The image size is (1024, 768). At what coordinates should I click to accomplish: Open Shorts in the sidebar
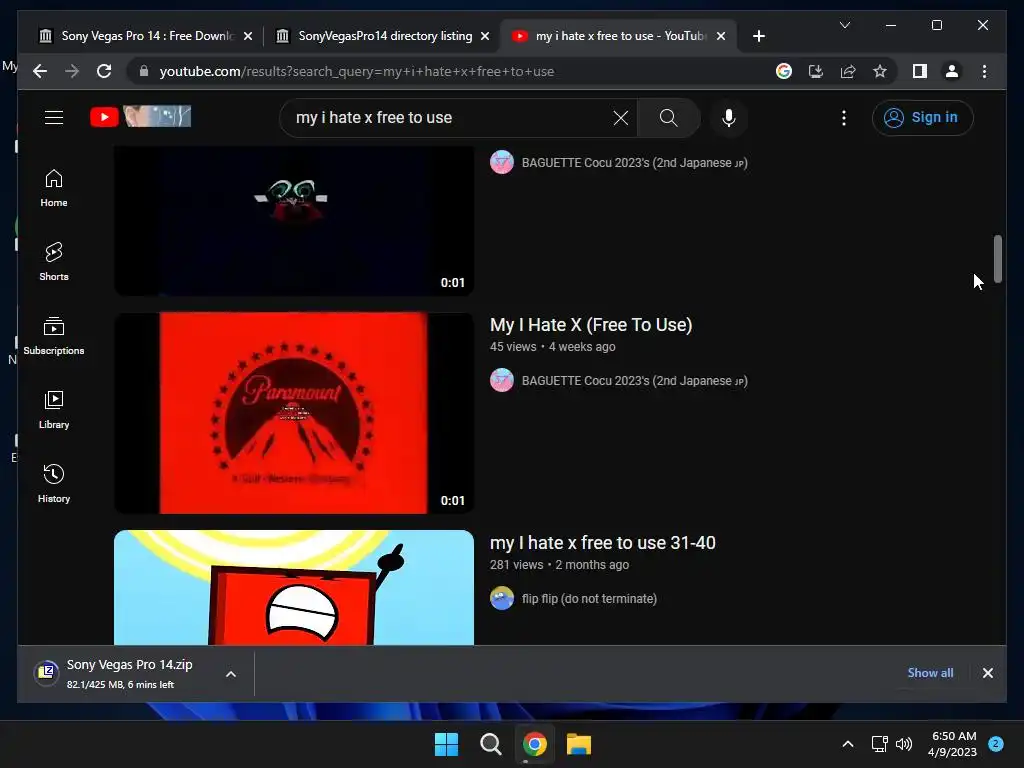click(54, 262)
